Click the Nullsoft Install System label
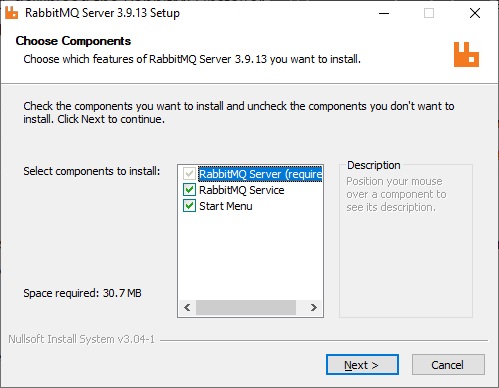 click(82, 339)
